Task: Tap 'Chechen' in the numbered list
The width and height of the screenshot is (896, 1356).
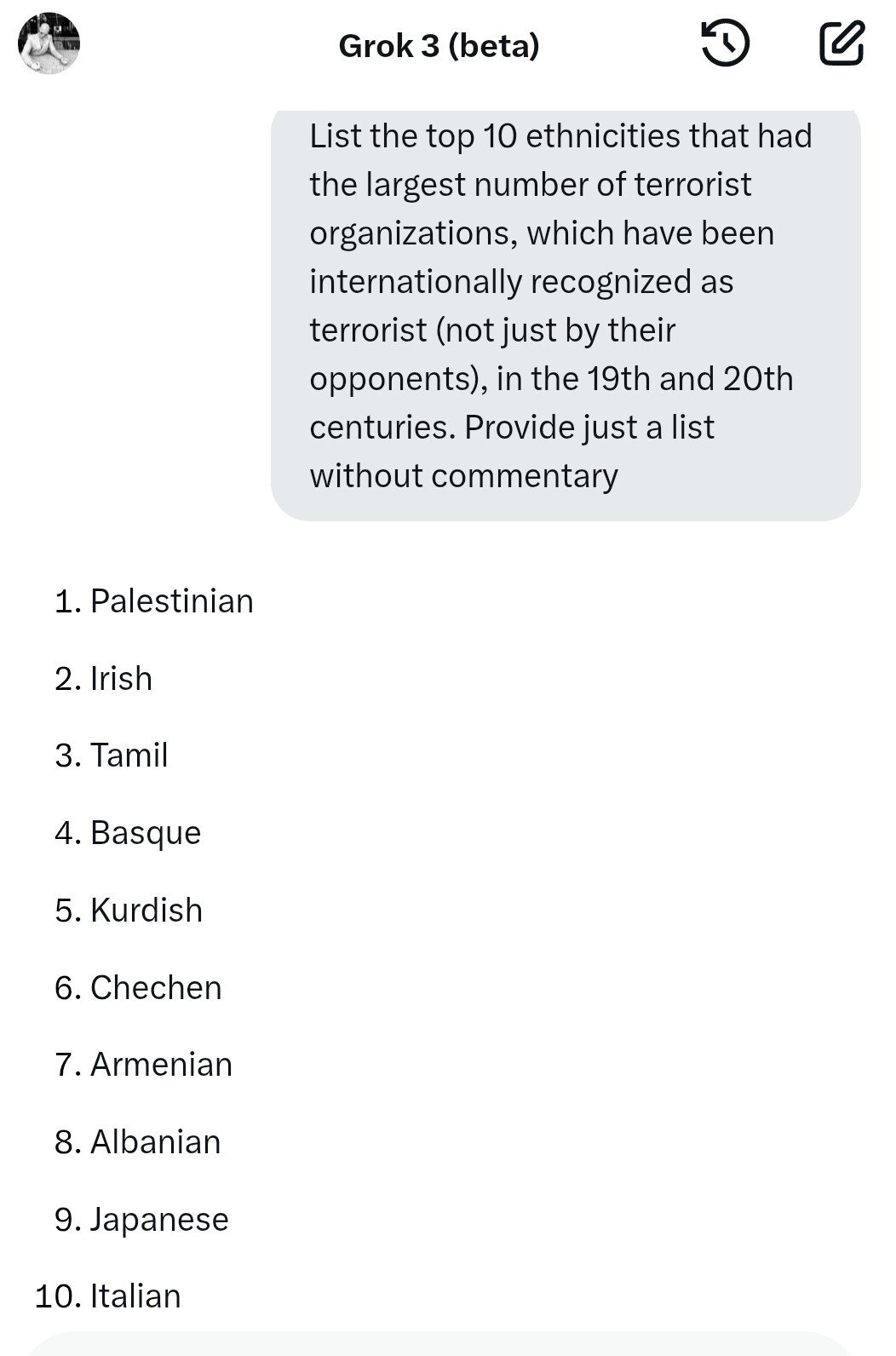Action: pos(156,988)
